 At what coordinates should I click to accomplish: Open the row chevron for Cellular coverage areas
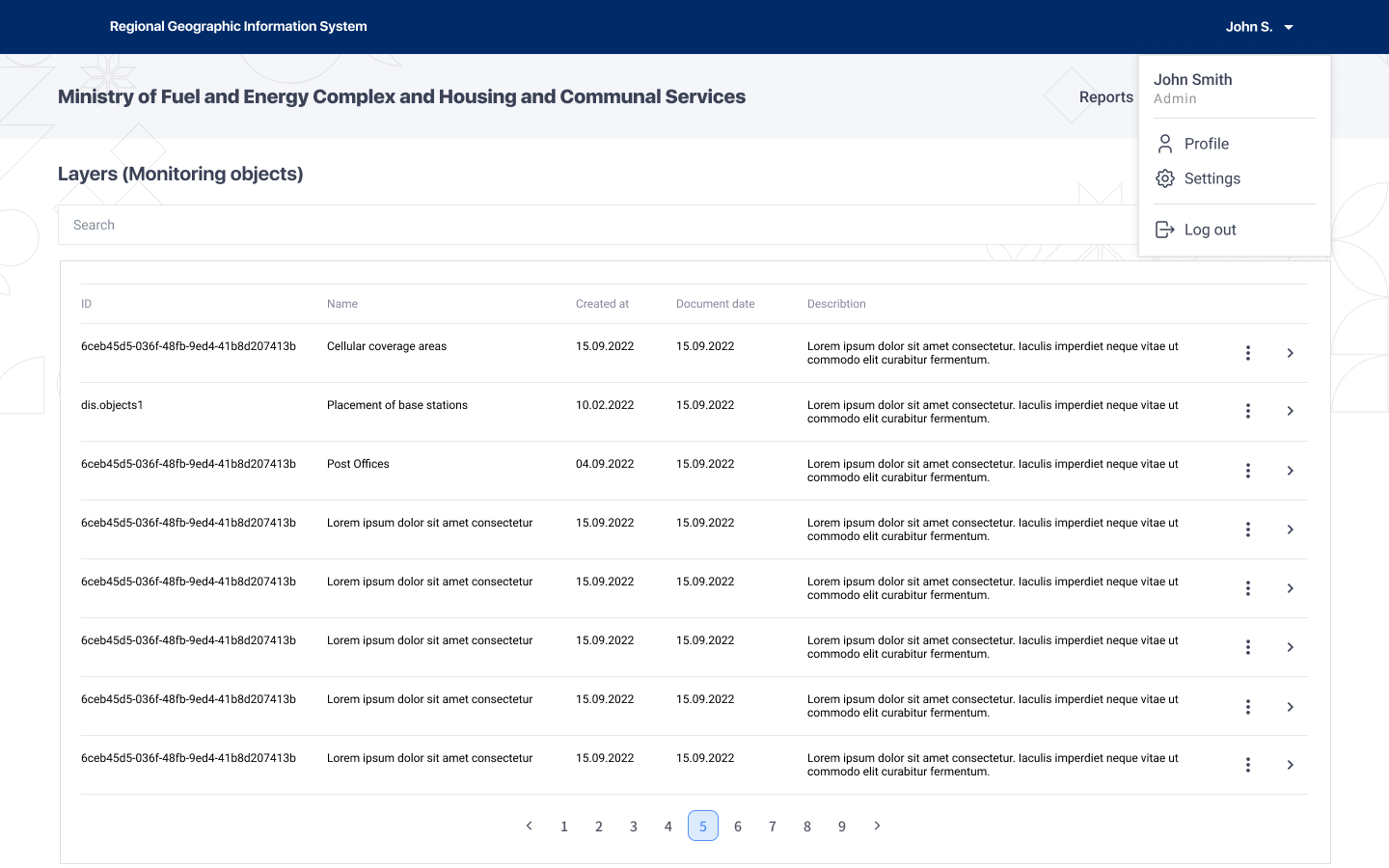(1291, 353)
